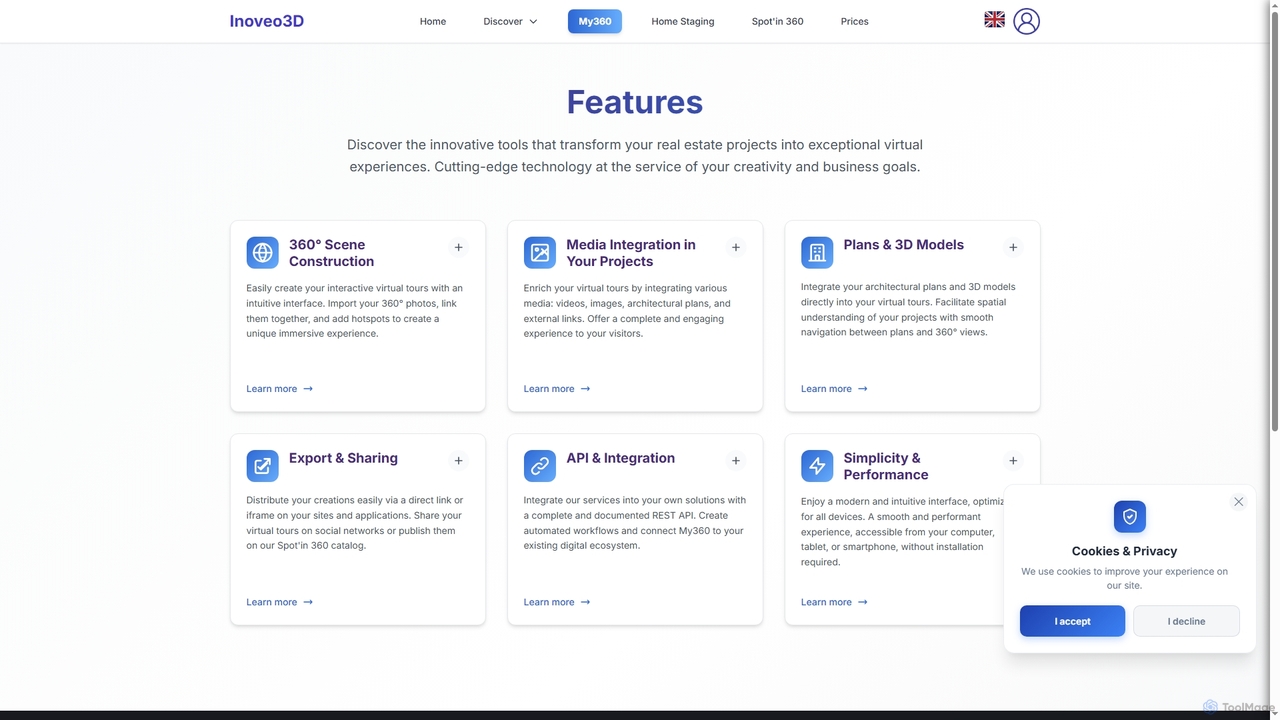Viewport: 1280px width, 720px height.
Task: Click the globe icon on 360° Scene Construction card
Action: coord(263,253)
